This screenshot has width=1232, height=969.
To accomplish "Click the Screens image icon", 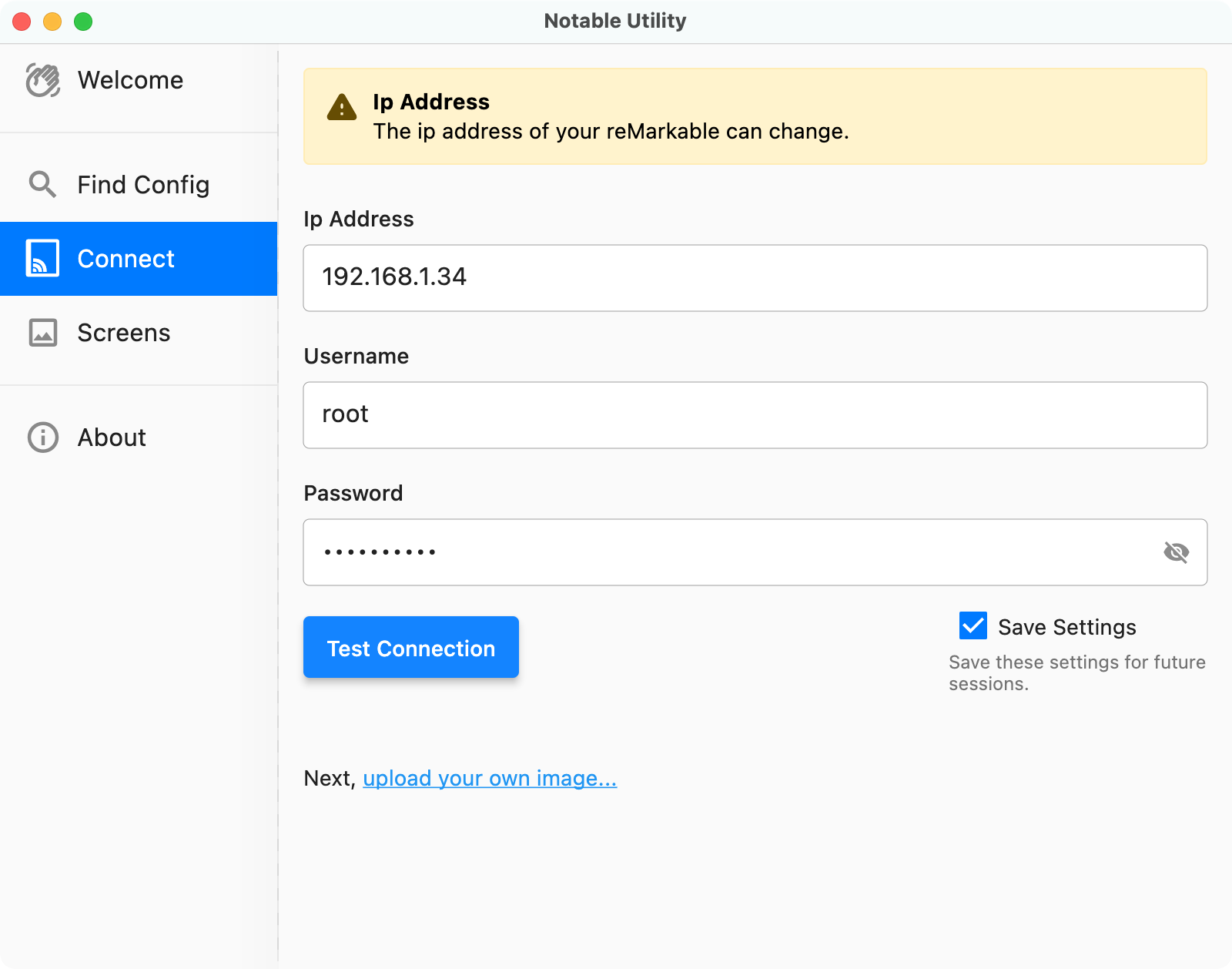I will pyautogui.click(x=42, y=332).
